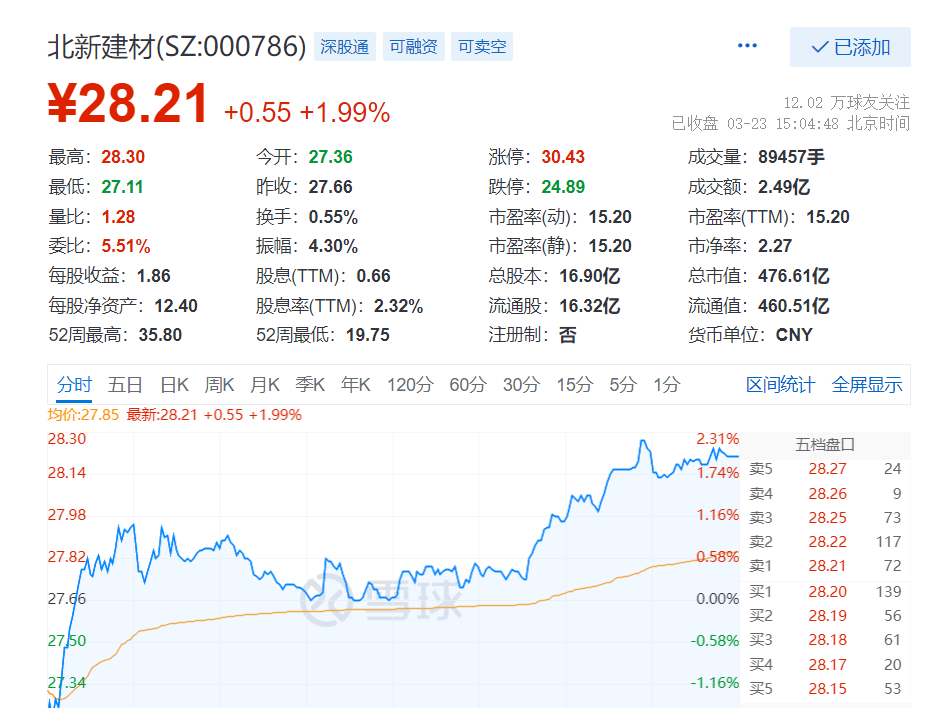925x708 pixels.
Task: Click the 股息率(TTM) value 2.32%
Action: pyautogui.click(x=398, y=306)
